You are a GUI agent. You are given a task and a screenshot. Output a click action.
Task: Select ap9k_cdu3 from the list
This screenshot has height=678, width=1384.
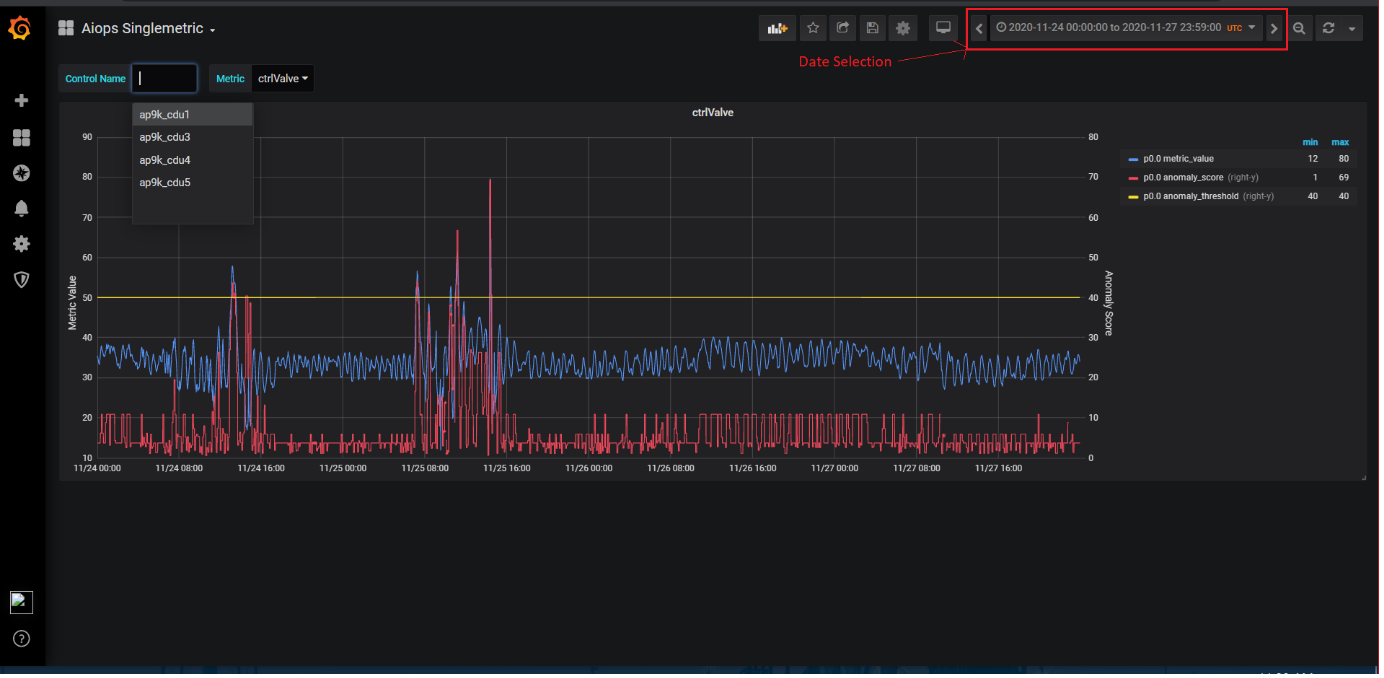coord(192,137)
